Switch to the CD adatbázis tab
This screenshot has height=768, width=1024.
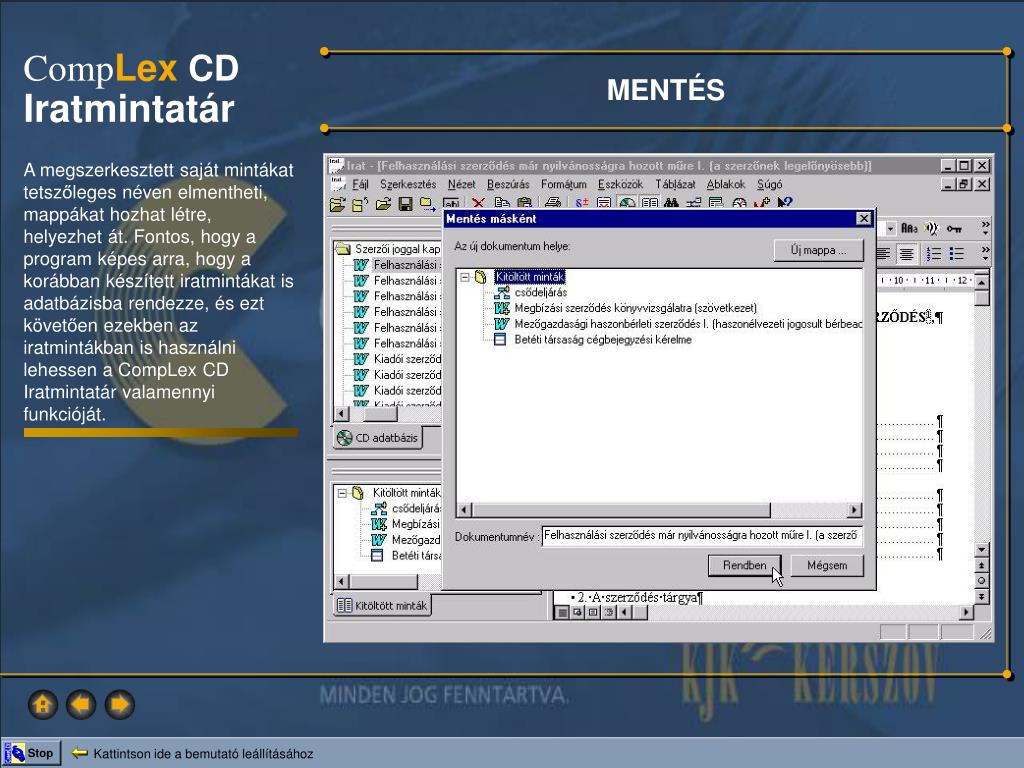[377, 438]
